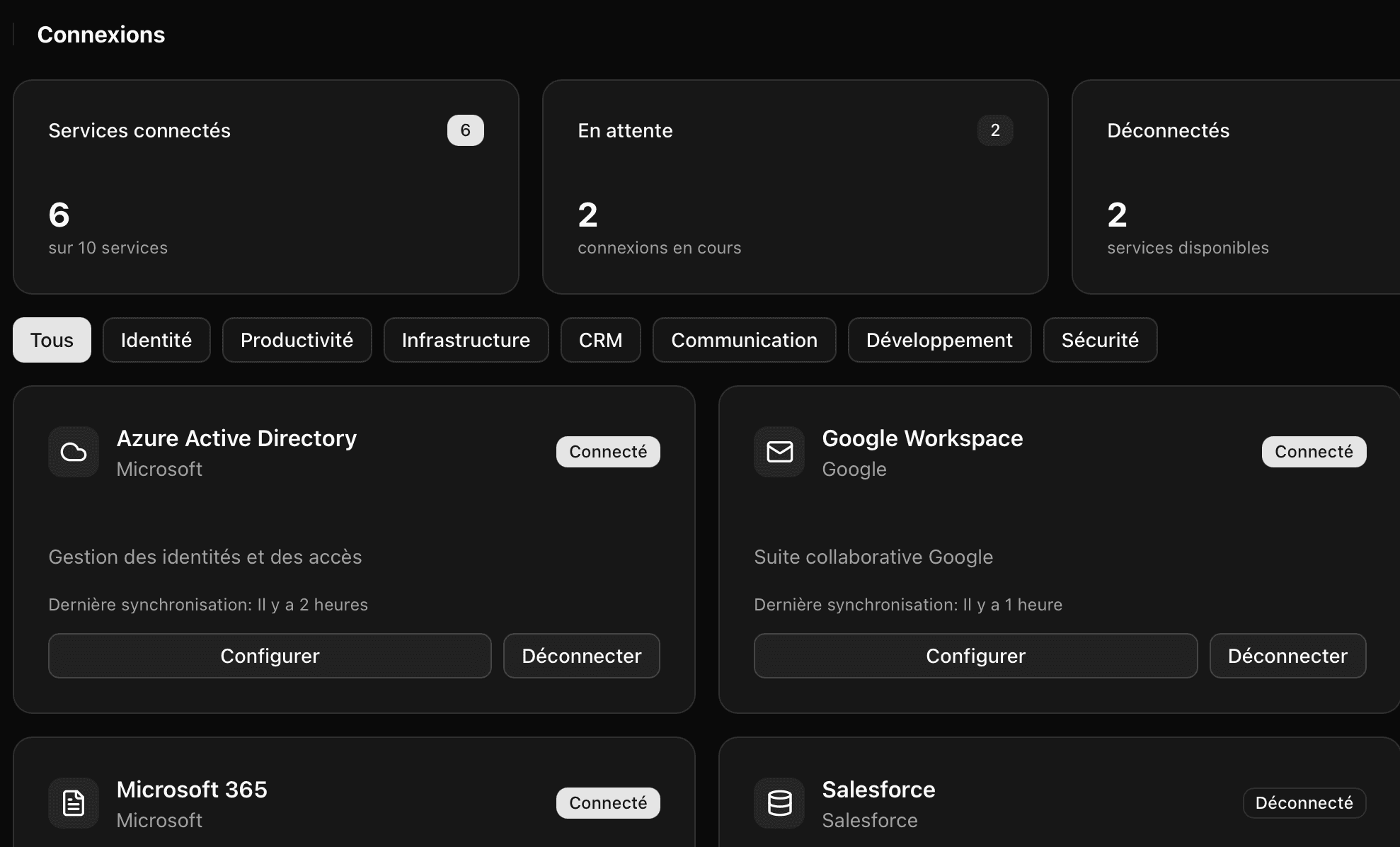Filter connections by CRM
The width and height of the screenshot is (1400, 847).
coord(600,340)
